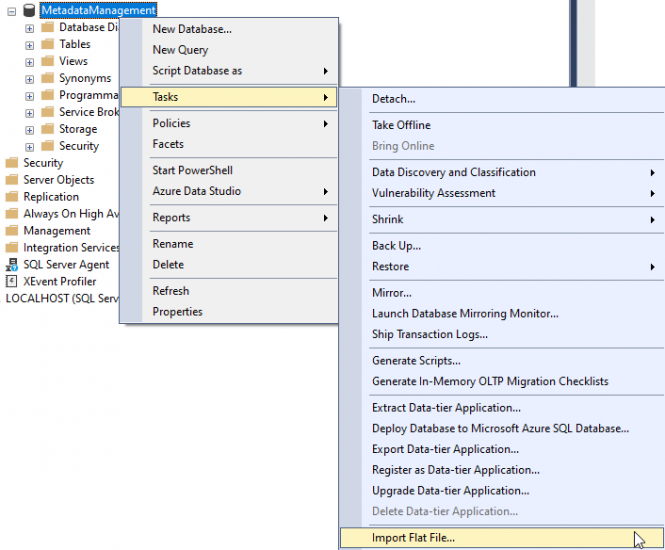Screen dimensions: 665x550
Task: Open Properties from the context menu
Action: [177, 312]
